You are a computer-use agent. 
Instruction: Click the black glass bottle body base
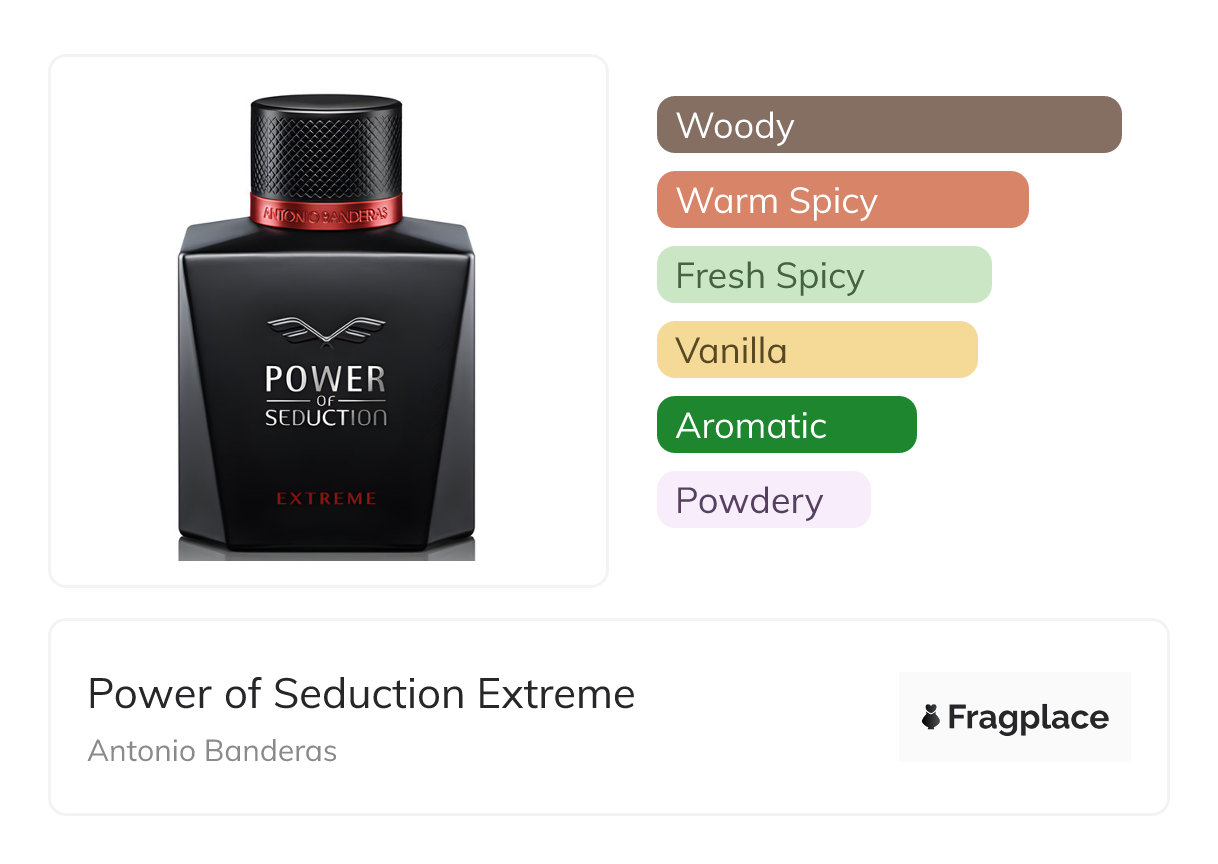coord(327,392)
